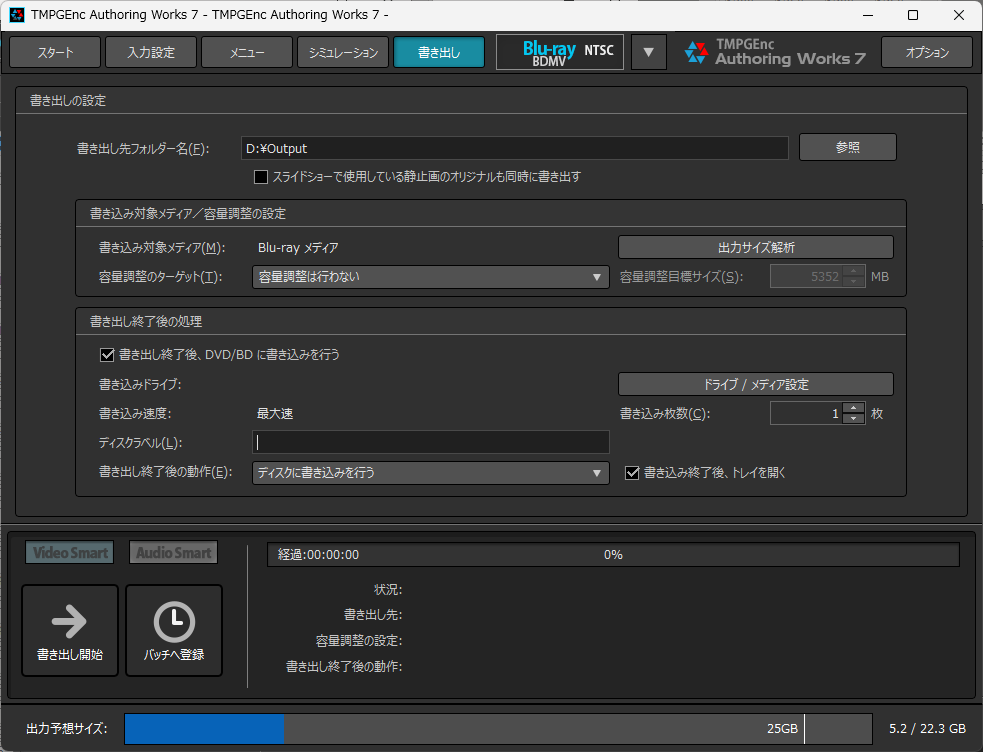Open the 書き出し終了後の動作 dropdown
Screen dimensions: 983x752
(x=430, y=472)
